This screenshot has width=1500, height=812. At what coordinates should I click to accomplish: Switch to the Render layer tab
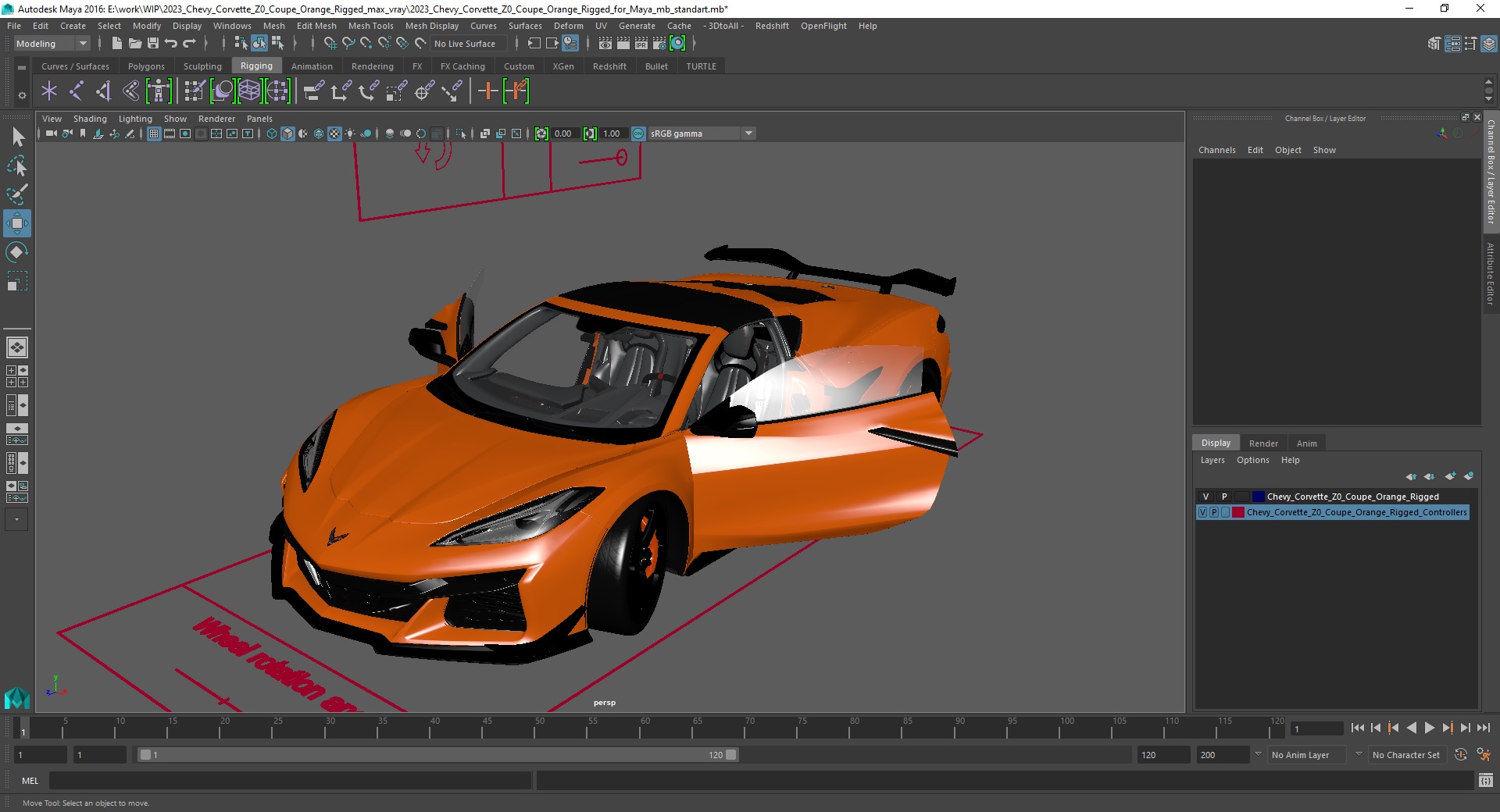1263,443
